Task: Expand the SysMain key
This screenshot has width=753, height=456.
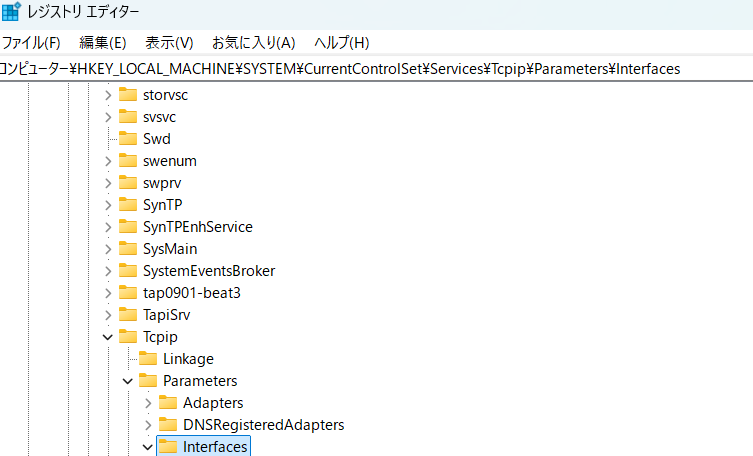Action: [x=108, y=249]
